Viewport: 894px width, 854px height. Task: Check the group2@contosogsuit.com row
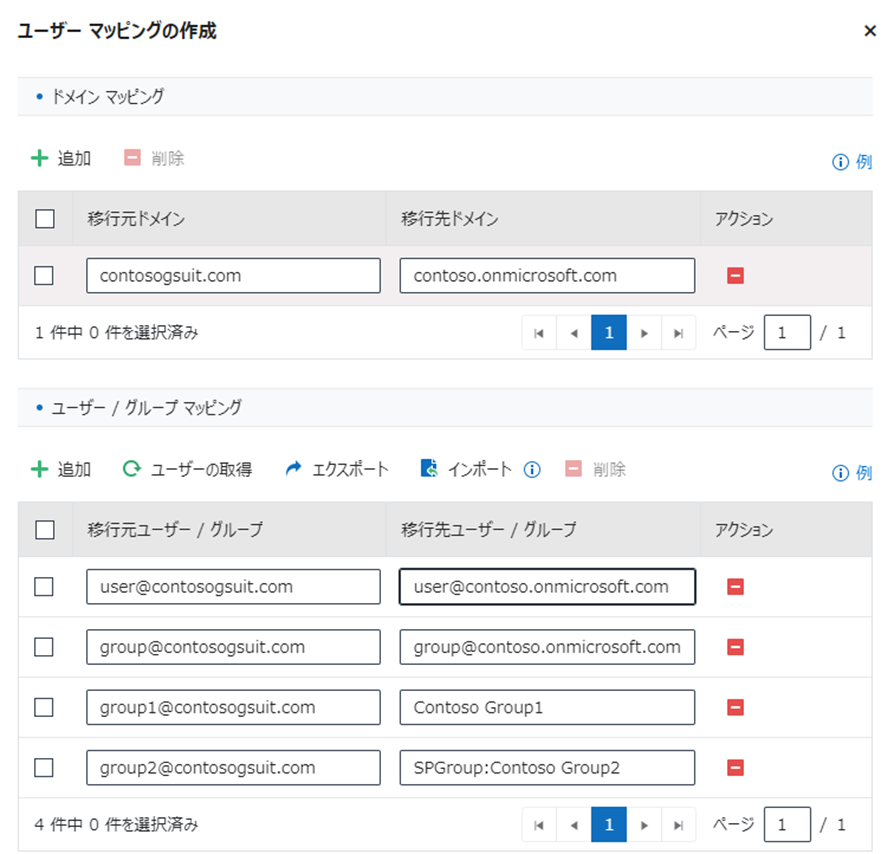(44, 768)
